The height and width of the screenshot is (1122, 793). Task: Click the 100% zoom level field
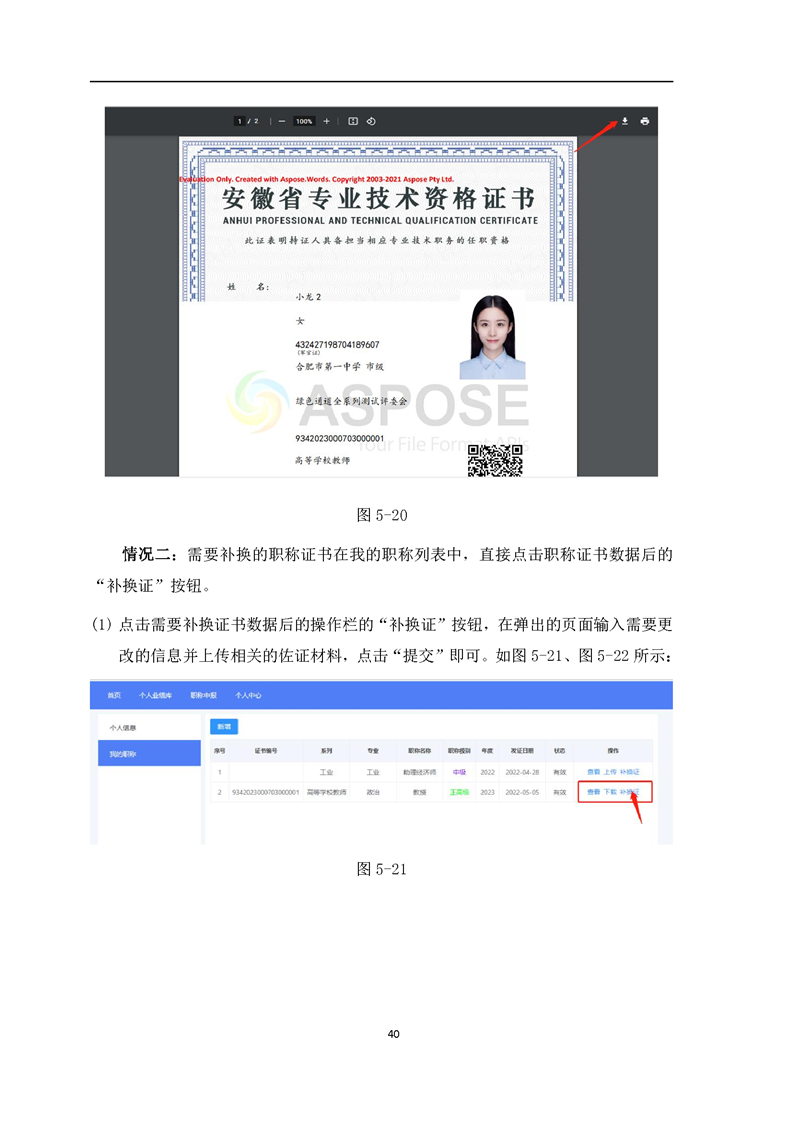pos(304,121)
